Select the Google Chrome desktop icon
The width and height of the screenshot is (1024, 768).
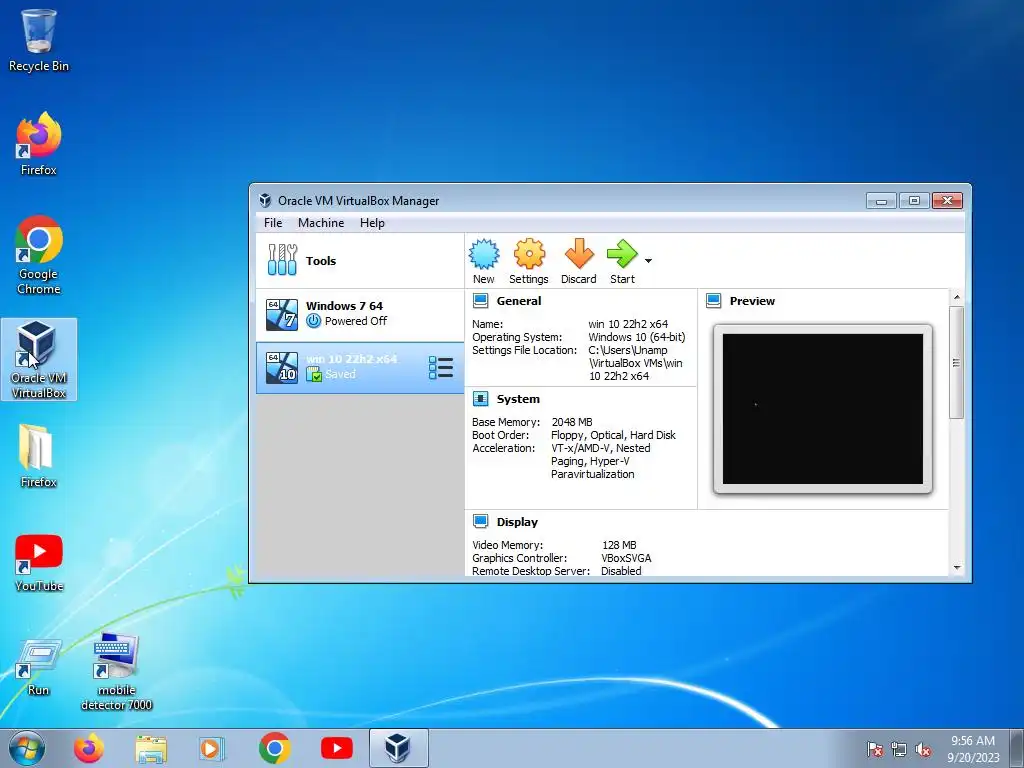click(x=39, y=255)
